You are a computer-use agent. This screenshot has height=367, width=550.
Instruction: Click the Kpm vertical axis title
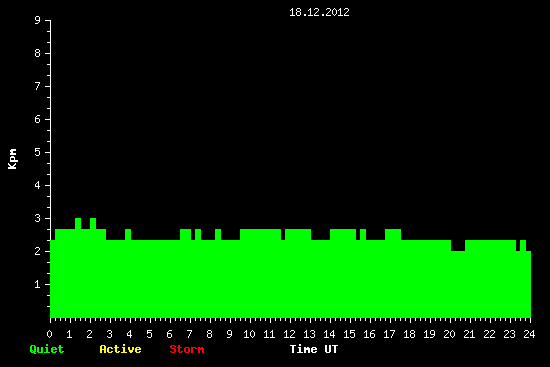(x=12, y=159)
